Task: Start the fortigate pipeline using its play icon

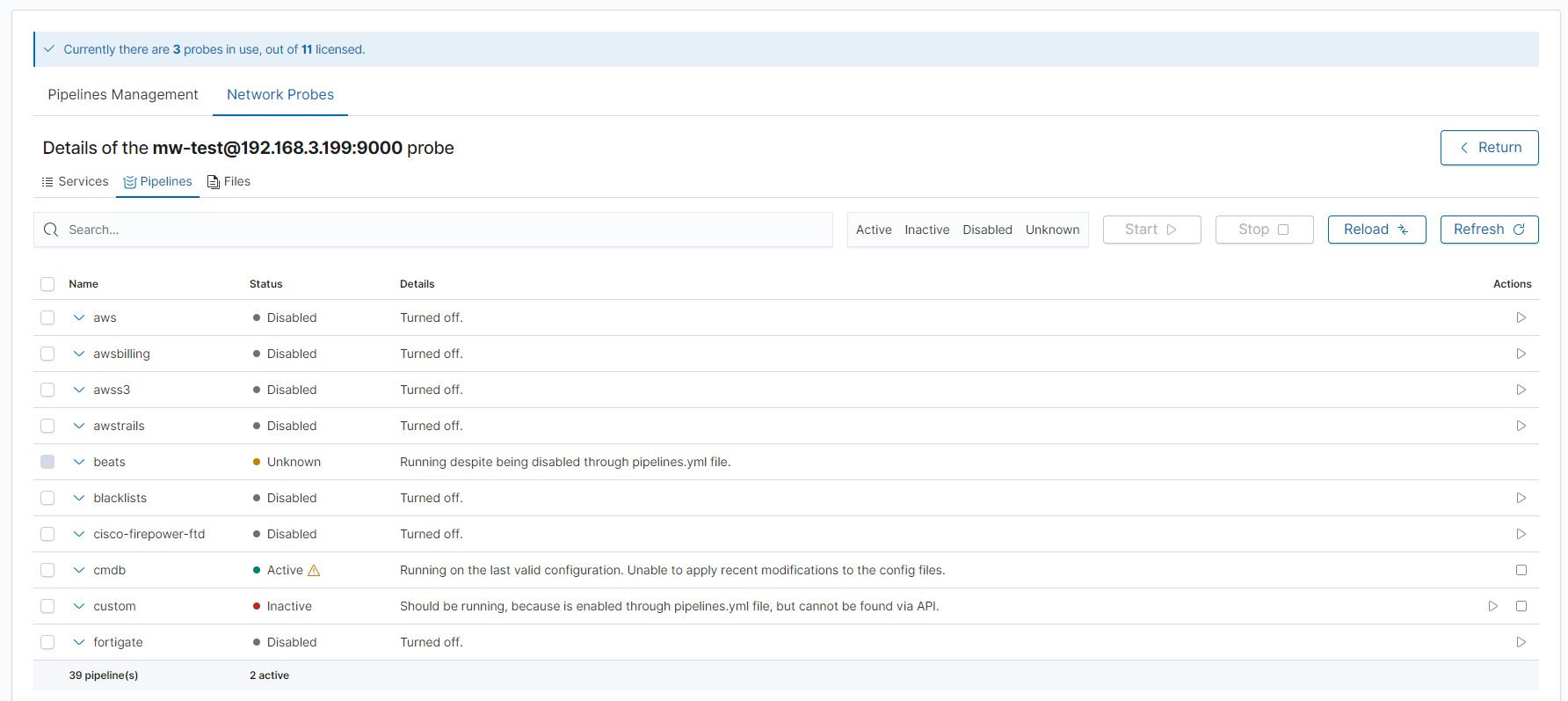Action: 1521,642
